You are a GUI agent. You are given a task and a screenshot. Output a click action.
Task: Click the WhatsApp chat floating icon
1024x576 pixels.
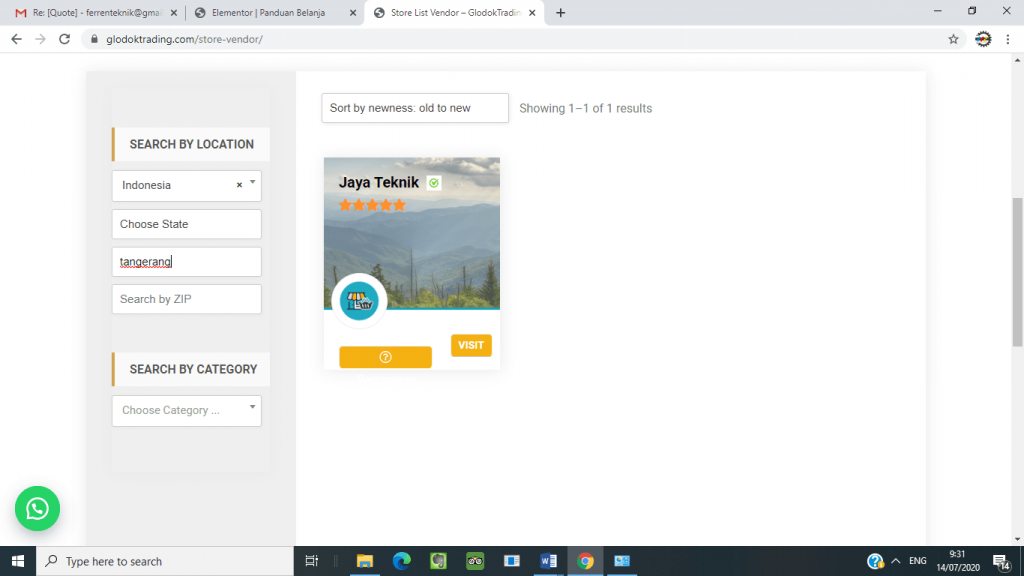tap(37, 509)
